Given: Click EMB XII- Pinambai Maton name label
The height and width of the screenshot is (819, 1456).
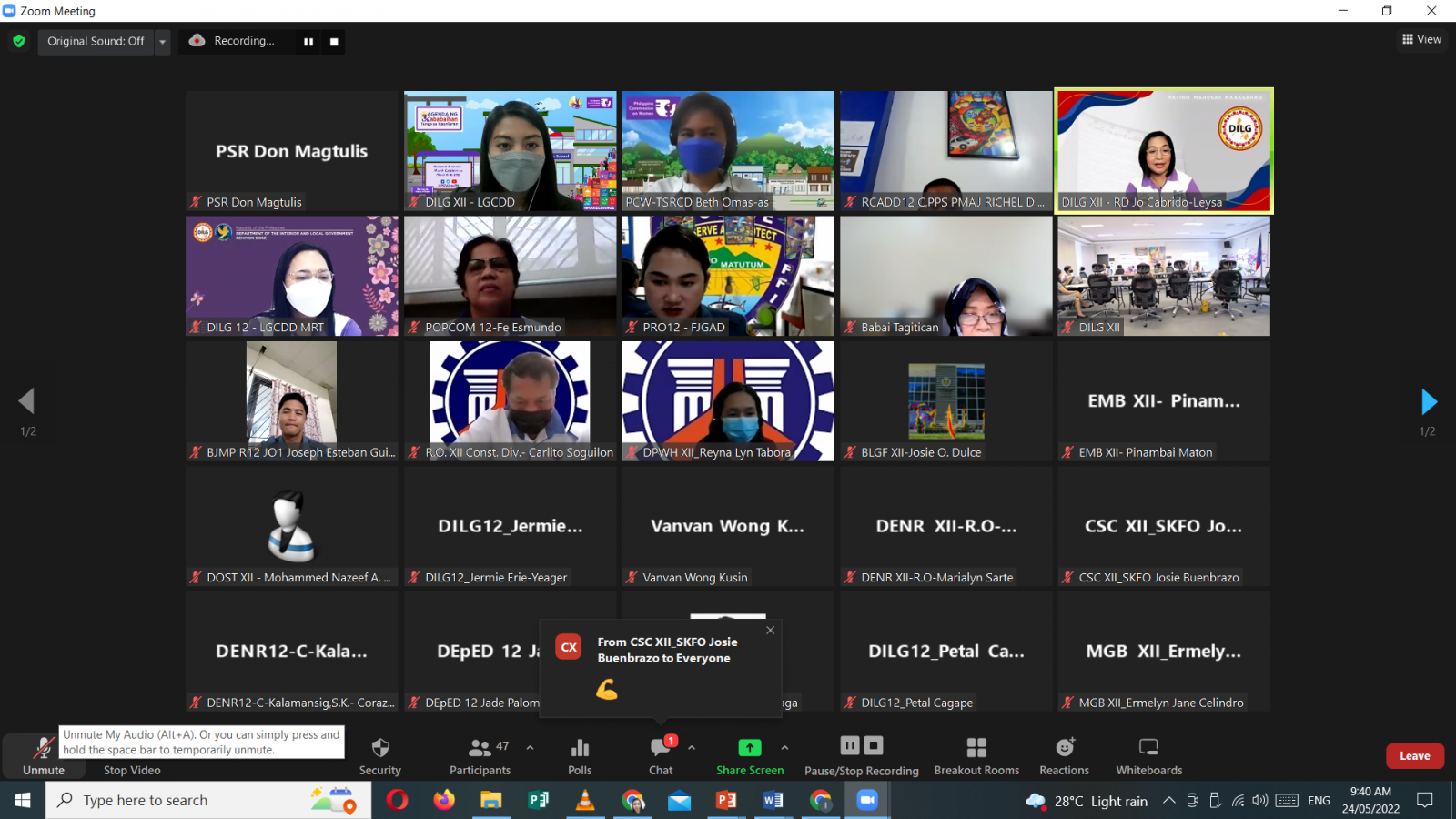Looking at the screenshot, I should pyautogui.click(x=1146, y=452).
